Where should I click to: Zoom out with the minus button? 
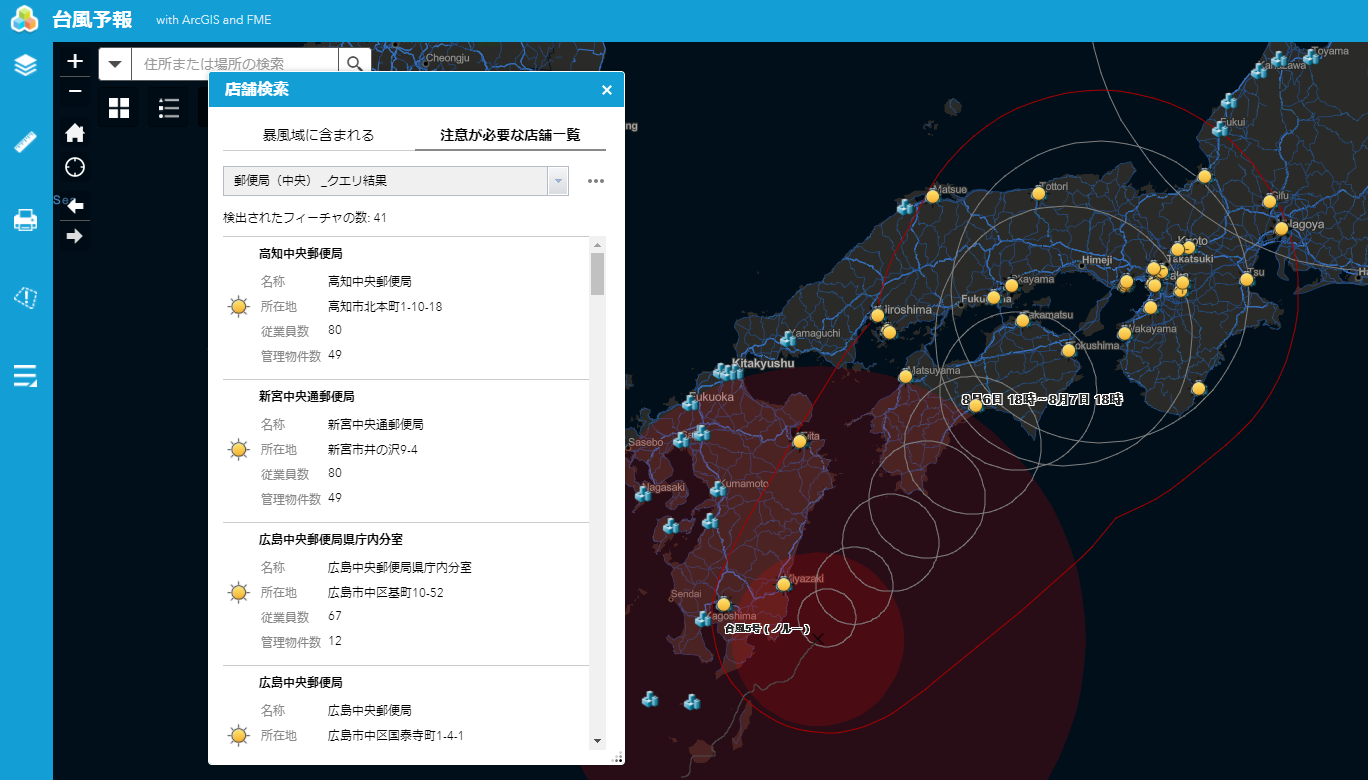pos(74,91)
